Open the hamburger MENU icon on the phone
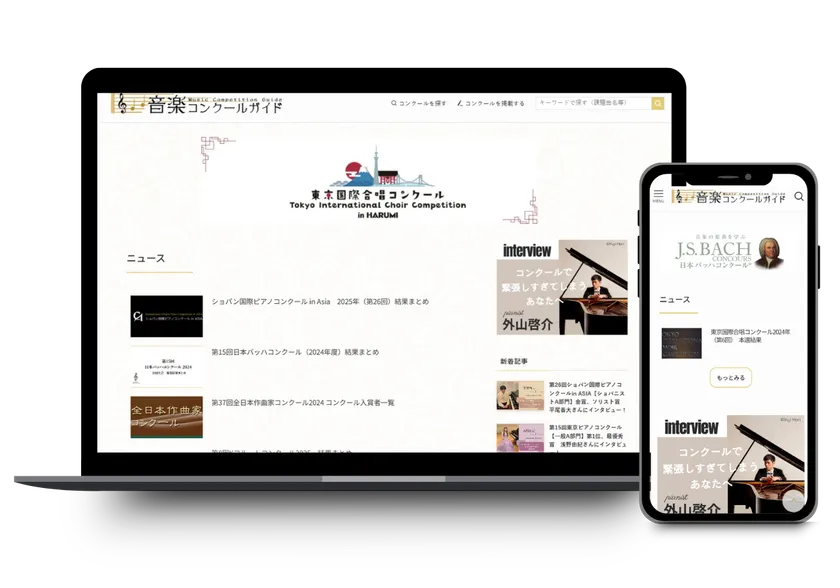 click(658, 196)
